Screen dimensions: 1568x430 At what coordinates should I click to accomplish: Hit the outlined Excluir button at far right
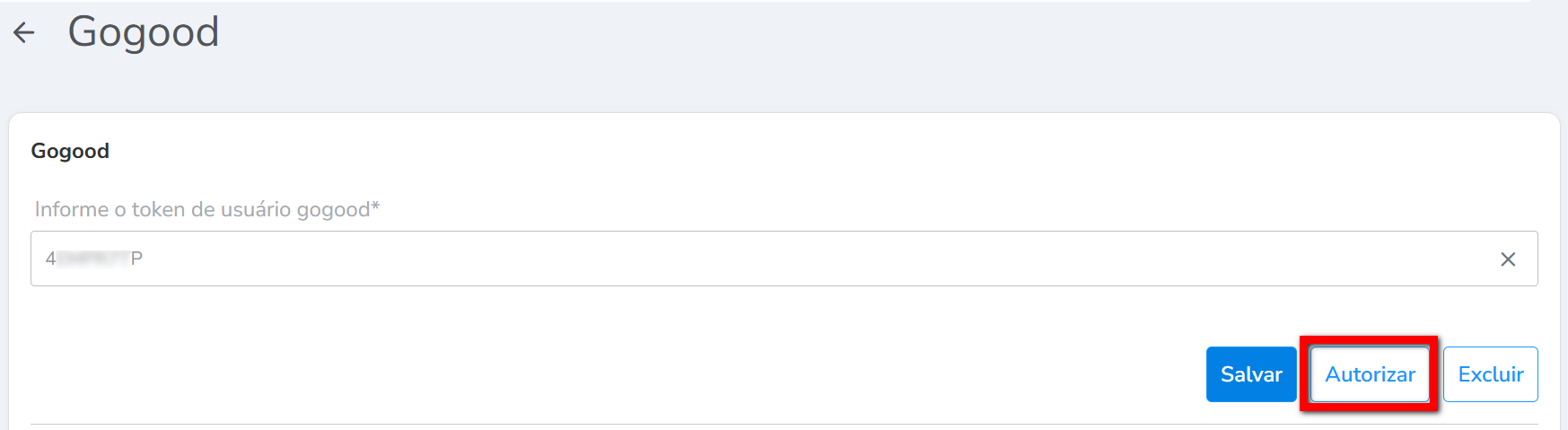coord(1490,374)
